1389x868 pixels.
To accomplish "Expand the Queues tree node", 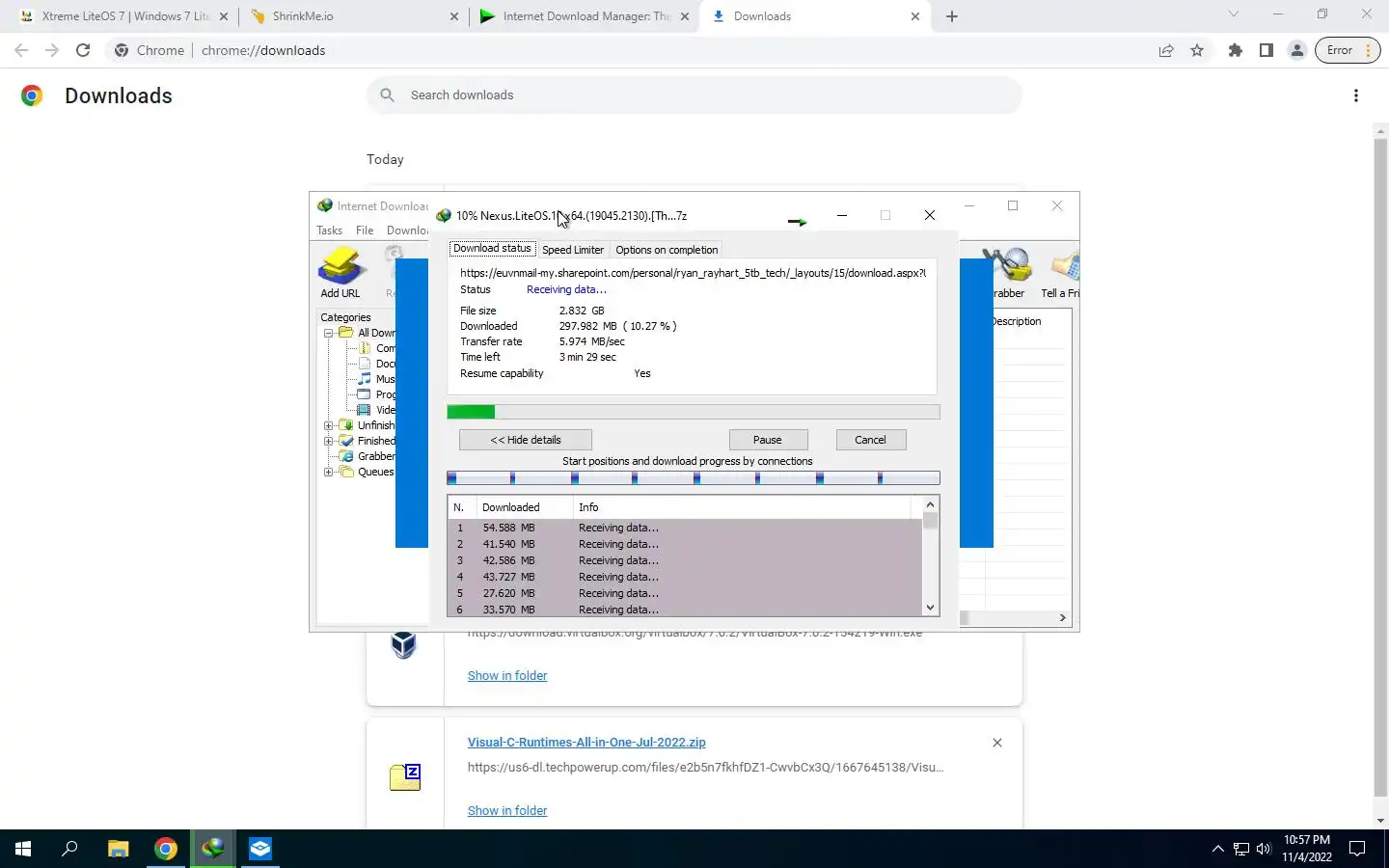I will [x=329, y=472].
